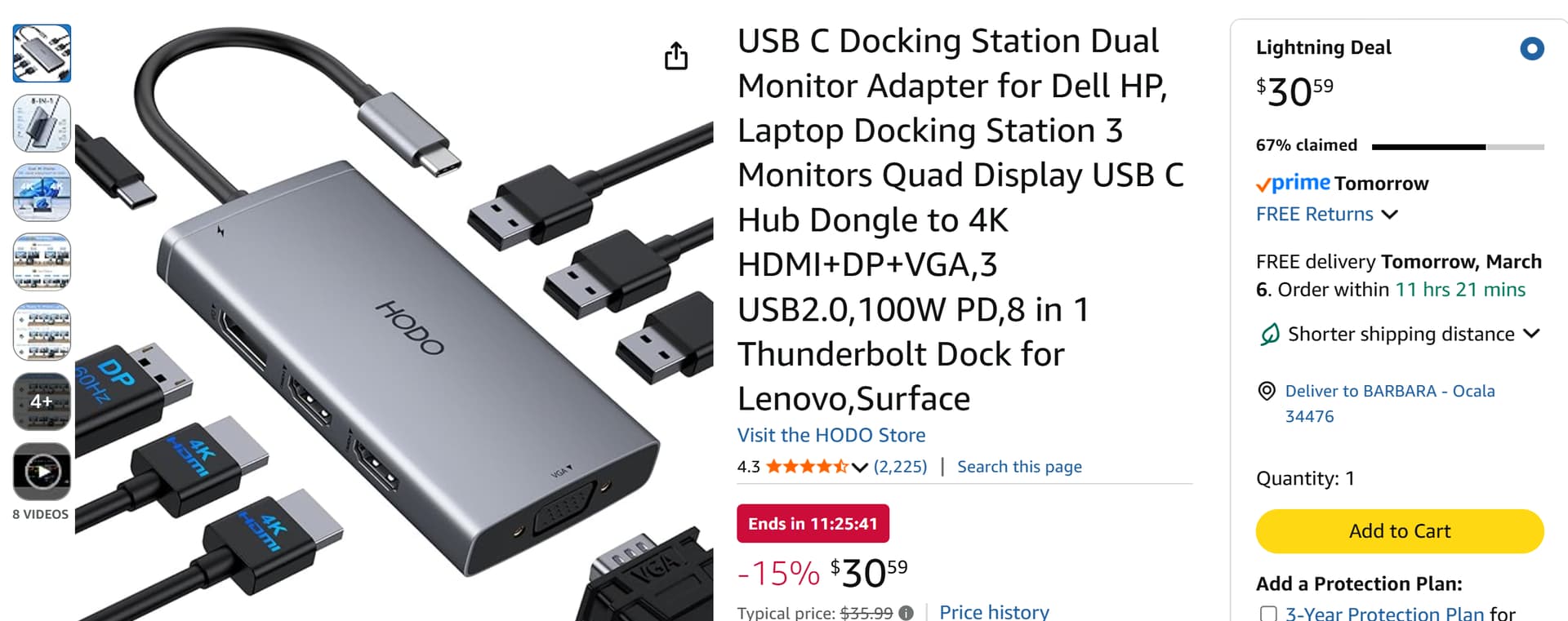The image size is (1568, 621).
Task: Open the Price history link
Action: point(994,612)
